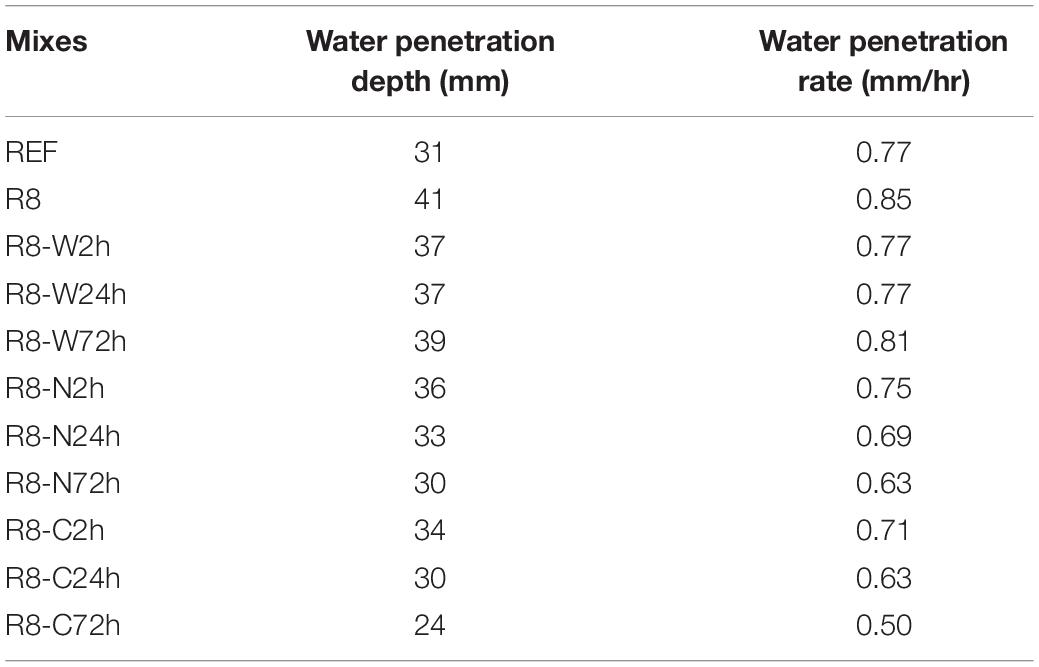Click the R8-C2h mix label
The width and height of the screenshot is (1039, 667).
(55, 531)
